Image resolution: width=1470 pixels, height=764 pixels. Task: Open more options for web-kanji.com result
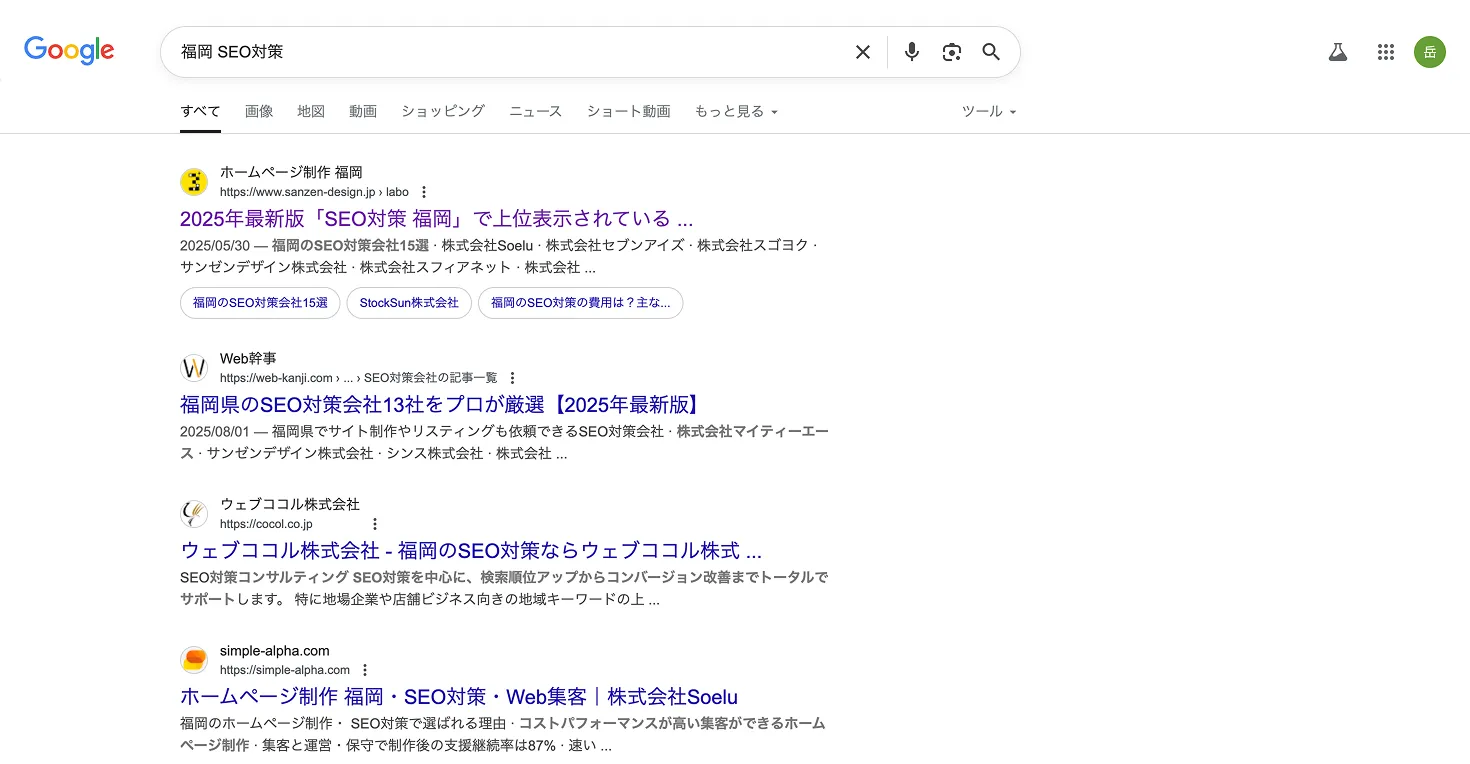click(x=512, y=378)
